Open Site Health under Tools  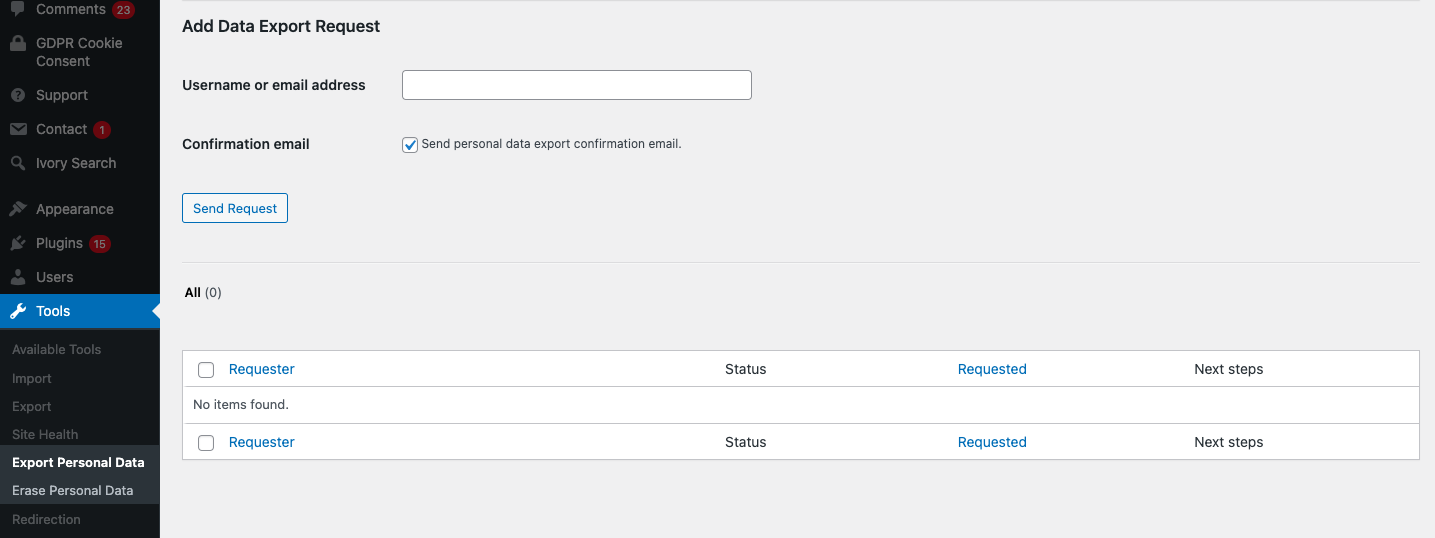(x=45, y=434)
